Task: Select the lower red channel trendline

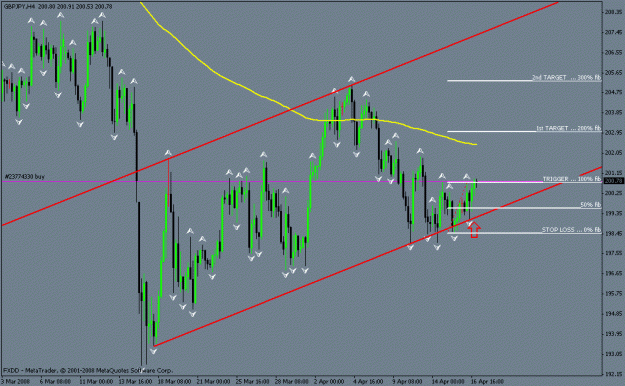Action: 379,256
